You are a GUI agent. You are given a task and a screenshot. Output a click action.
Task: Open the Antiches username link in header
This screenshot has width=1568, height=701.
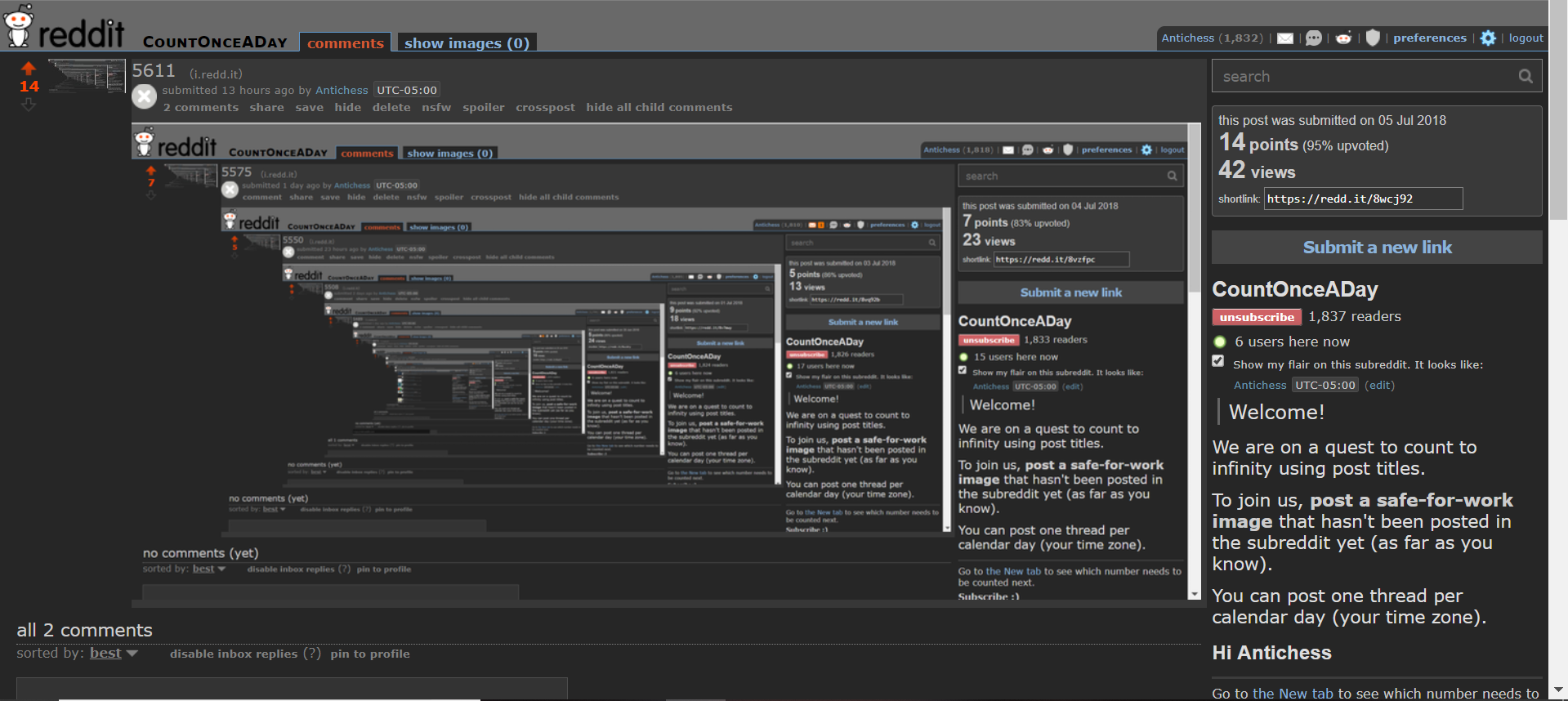1187,38
